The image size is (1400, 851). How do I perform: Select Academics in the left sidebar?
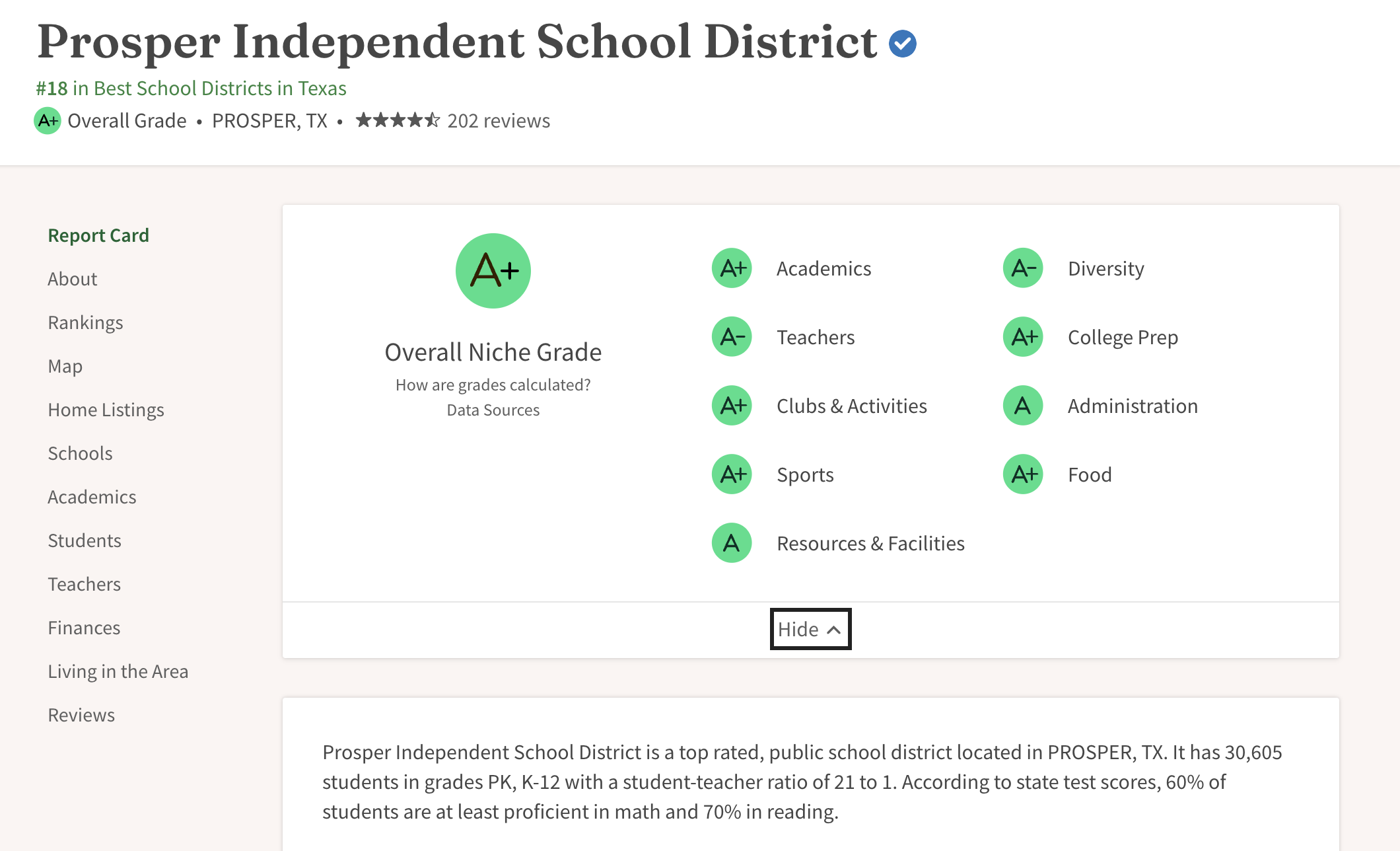click(x=92, y=497)
